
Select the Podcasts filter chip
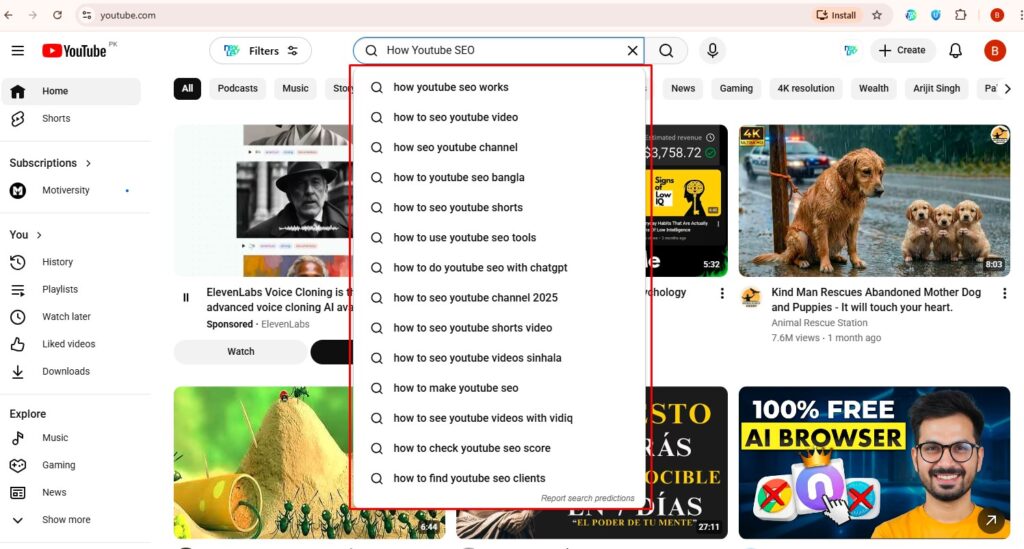point(238,88)
